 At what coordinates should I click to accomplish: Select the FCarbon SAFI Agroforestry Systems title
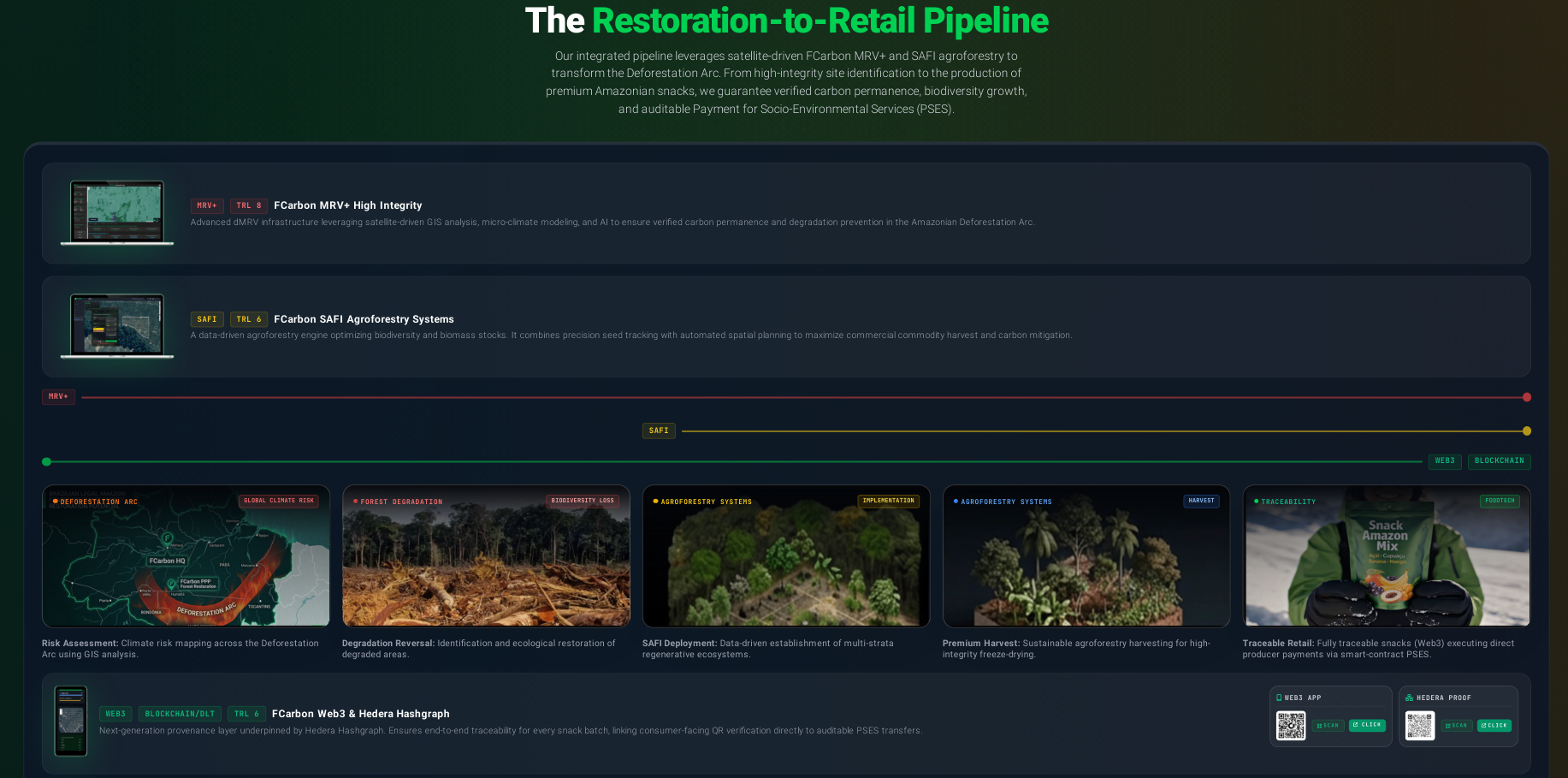click(364, 319)
